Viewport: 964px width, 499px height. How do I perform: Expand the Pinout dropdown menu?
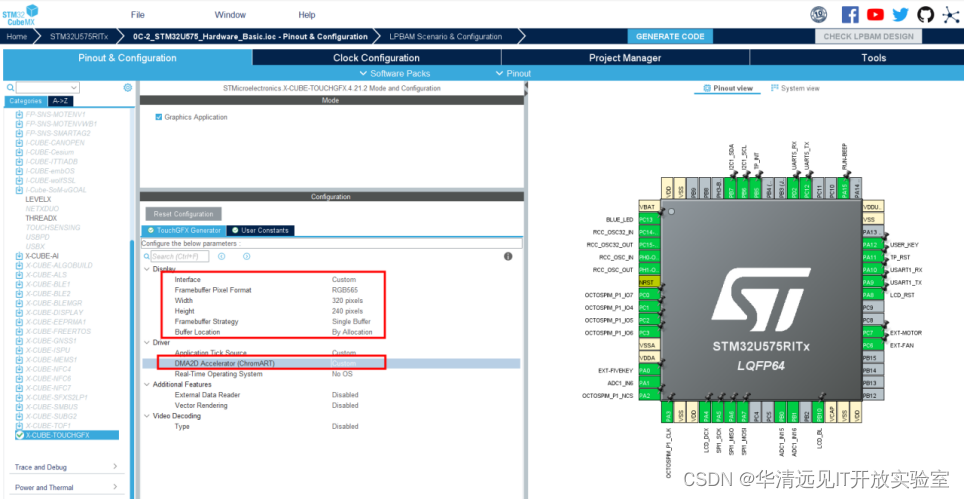click(x=513, y=73)
